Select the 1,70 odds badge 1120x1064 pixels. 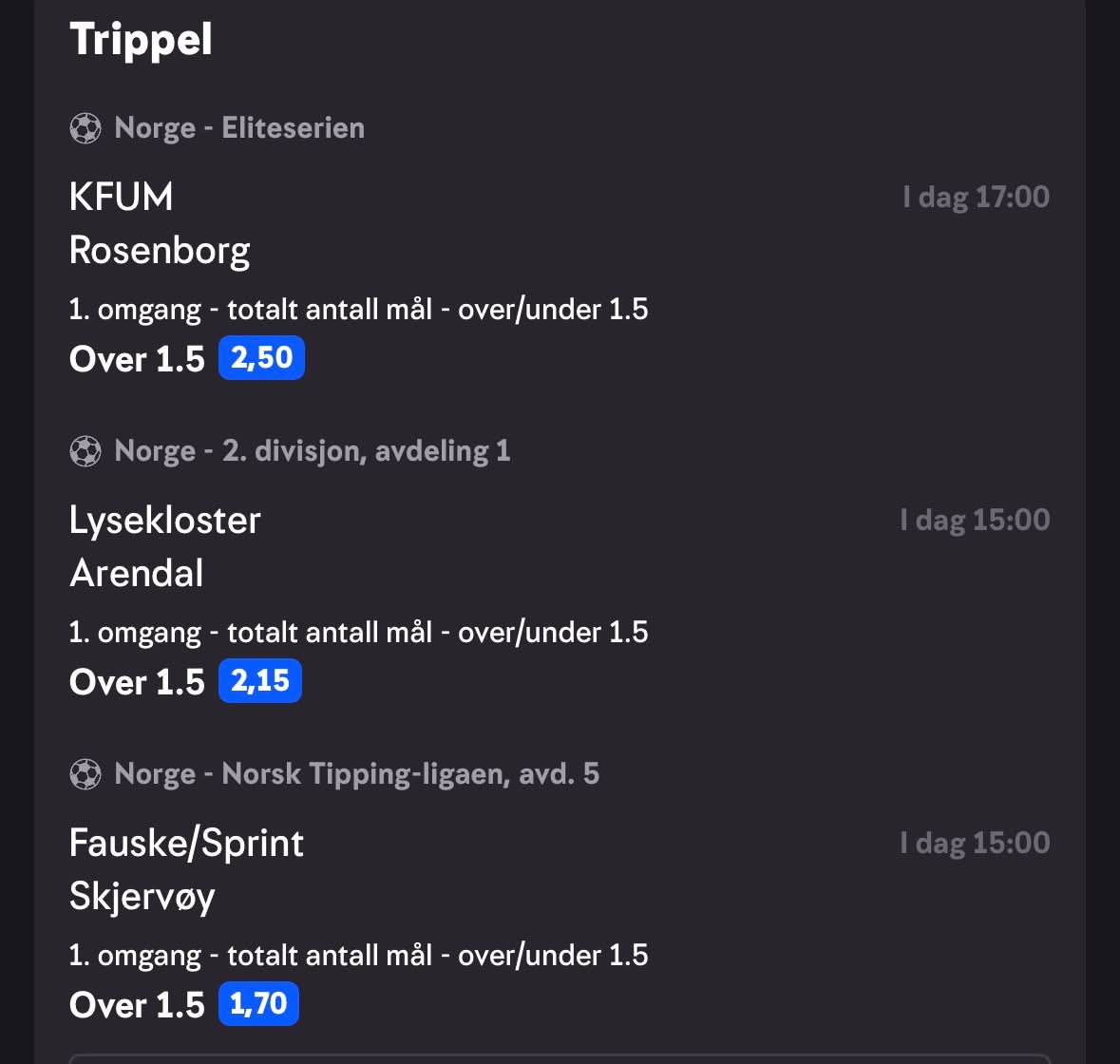258,1003
